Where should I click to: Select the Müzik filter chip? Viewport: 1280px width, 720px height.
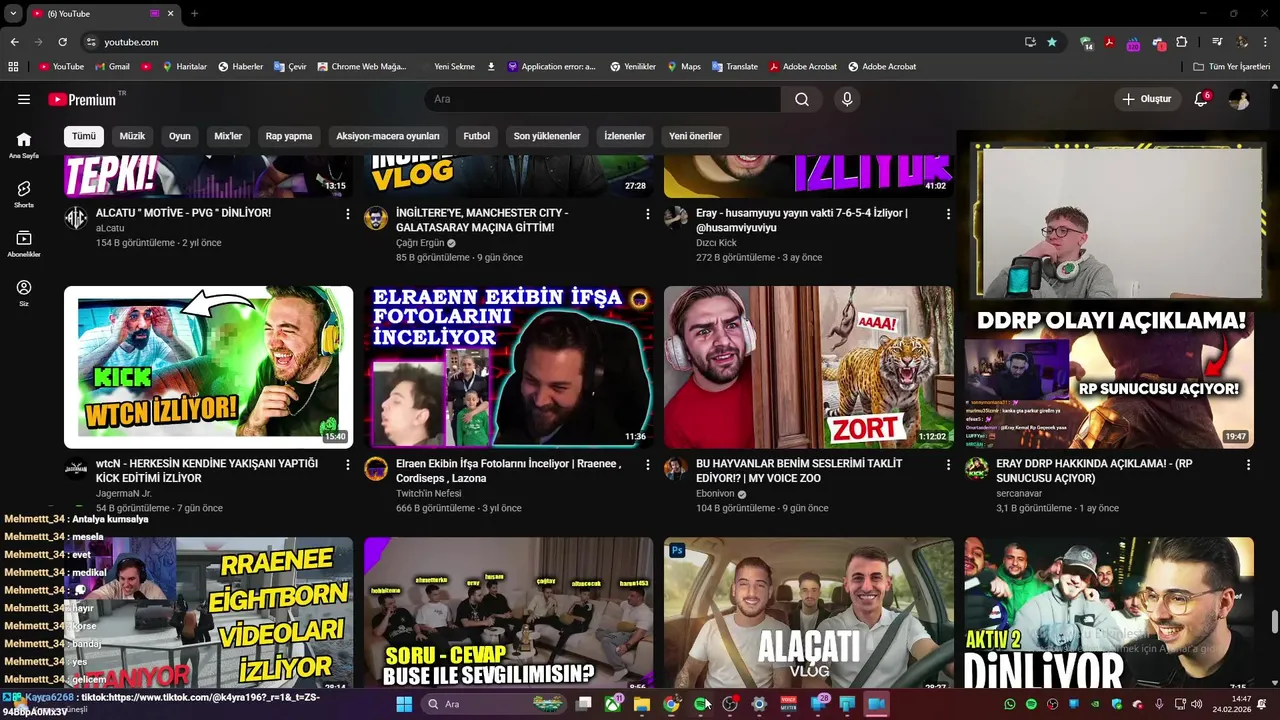132,136
